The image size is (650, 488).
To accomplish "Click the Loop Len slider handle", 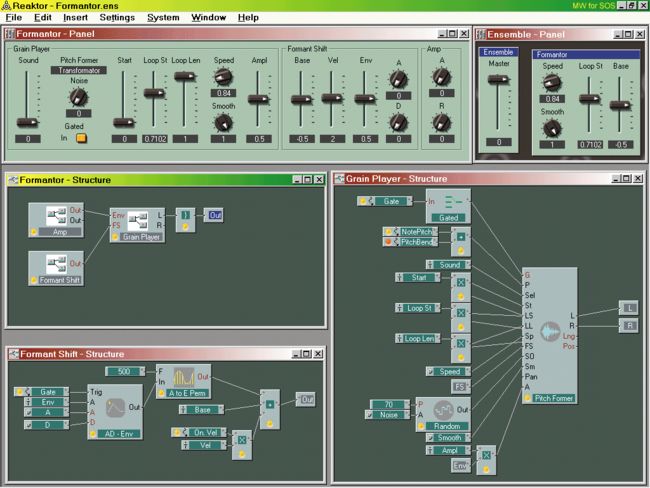I will tap(184, 76).
